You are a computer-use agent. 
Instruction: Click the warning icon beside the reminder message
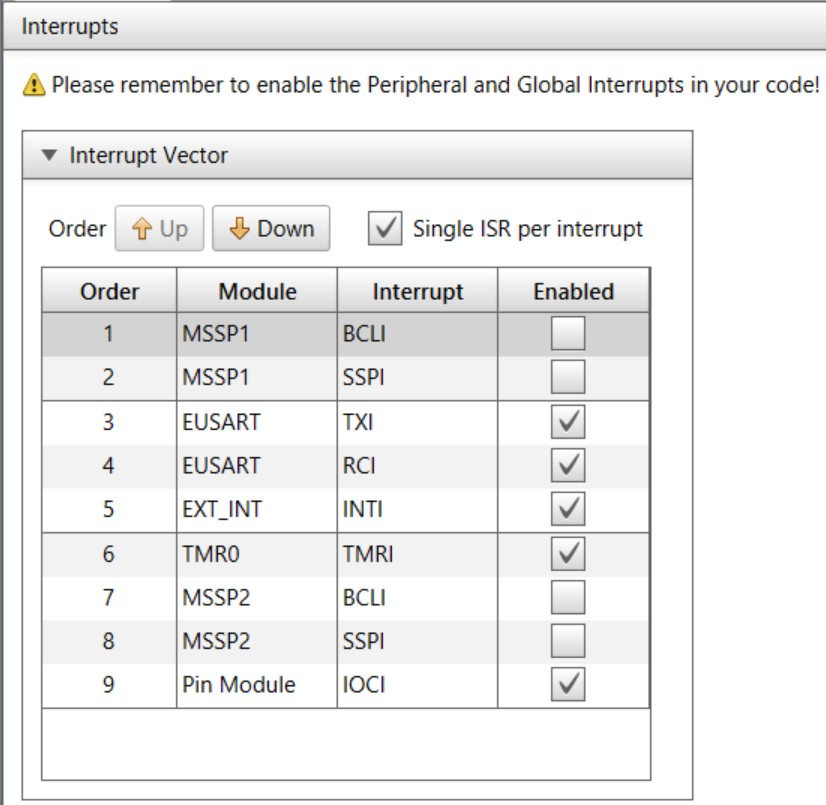pyautogui.click(x=37, y=85)
